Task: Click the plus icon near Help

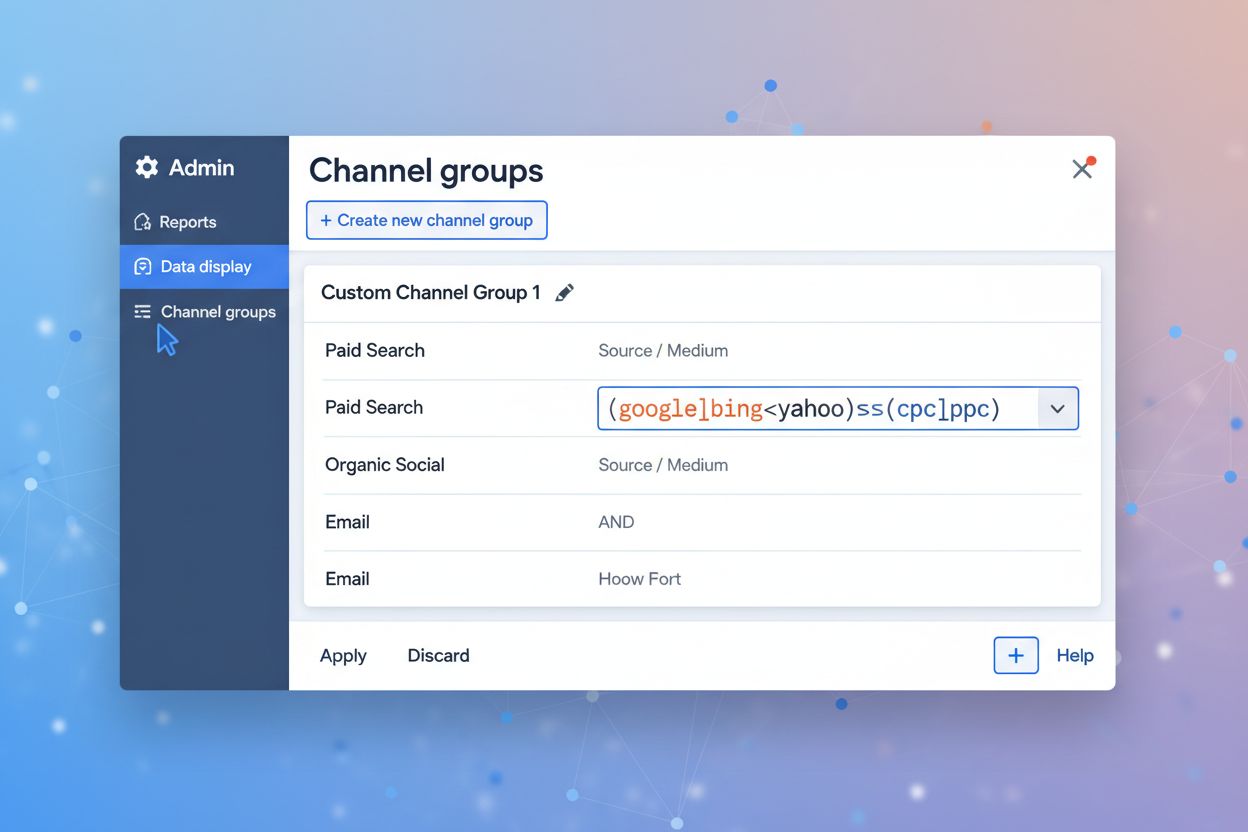Action: (1015, 655)
